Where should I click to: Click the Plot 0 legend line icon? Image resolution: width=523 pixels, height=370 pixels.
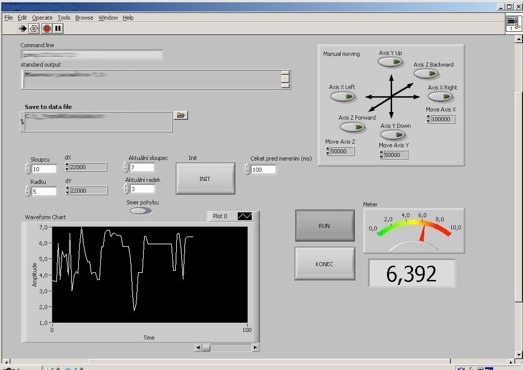[x=245, y=216]
